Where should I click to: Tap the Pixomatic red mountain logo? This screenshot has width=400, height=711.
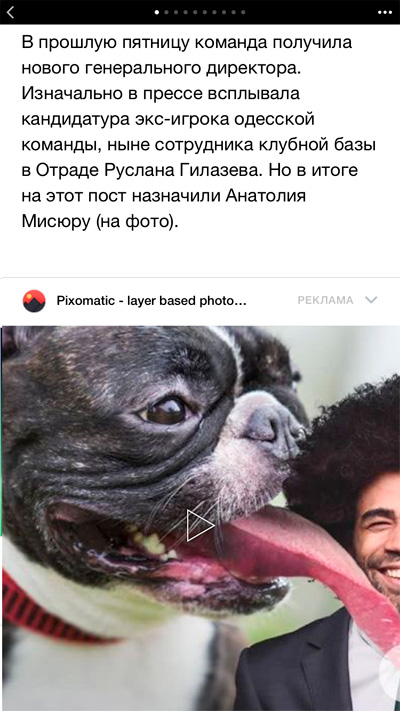tap(34, 301)
